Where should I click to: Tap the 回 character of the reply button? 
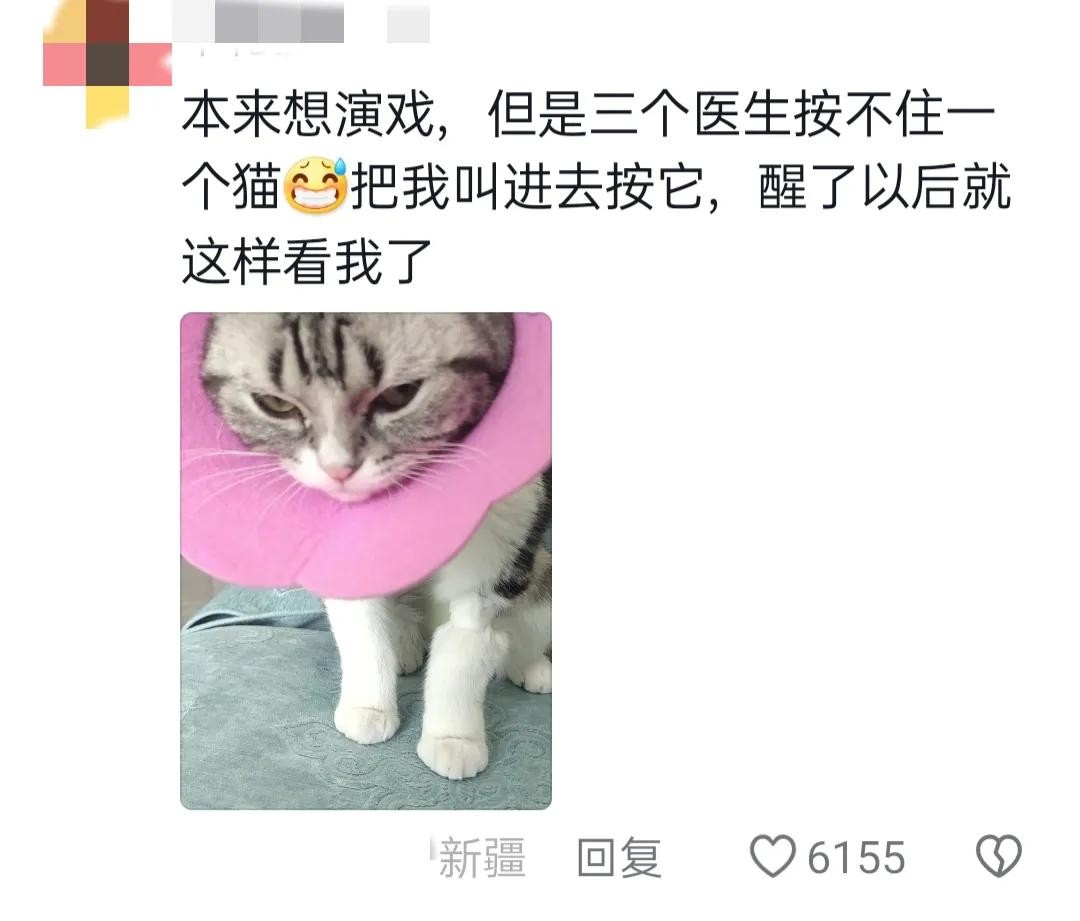[x=596, y=858]
